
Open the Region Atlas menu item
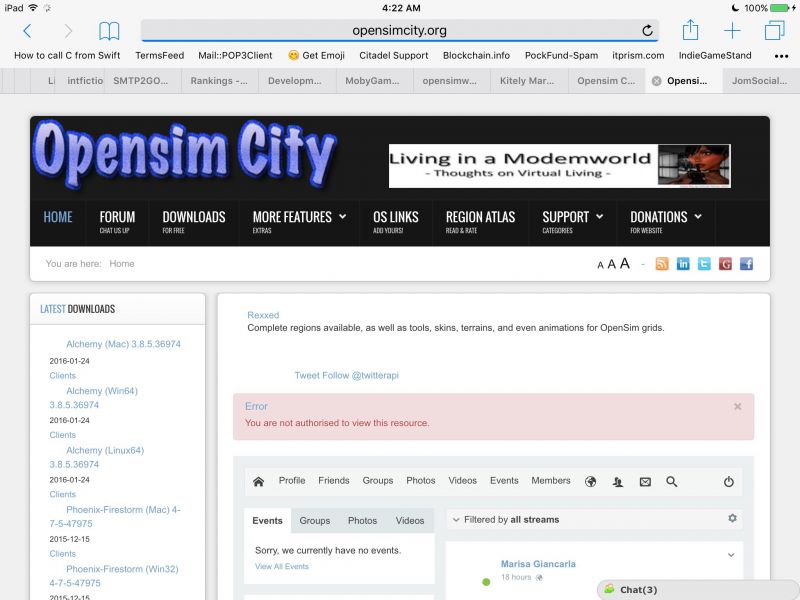[480, 222]
